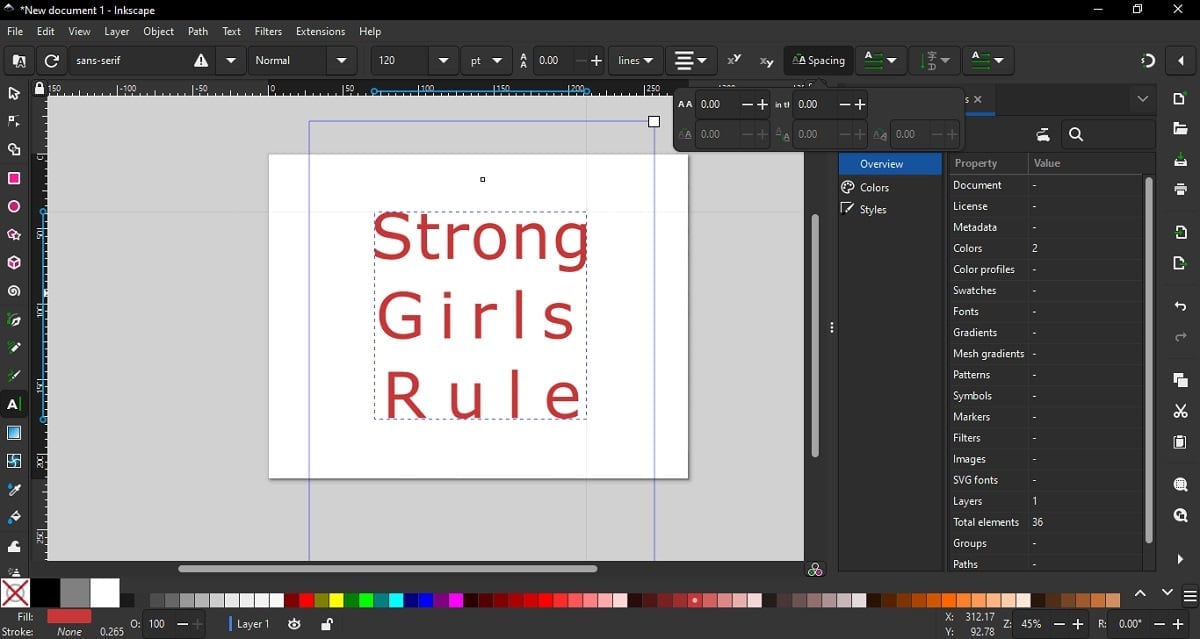Image resolution: width=1200 pixels, height=639 pixels.
Task: Click the Print document icon
Action: pyautogui.click(x=1180, y=188)
